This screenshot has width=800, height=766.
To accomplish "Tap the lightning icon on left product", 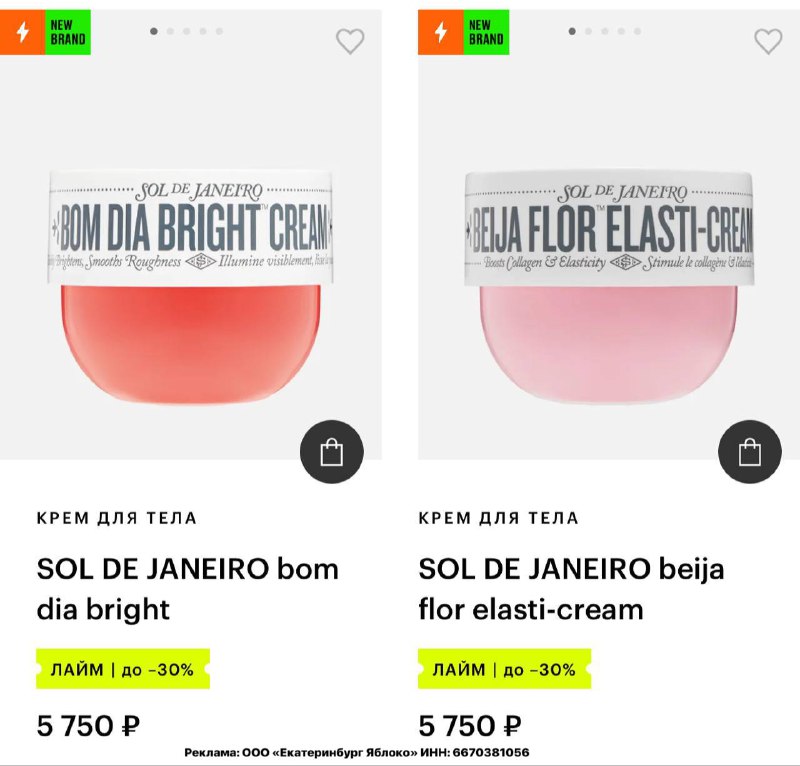I will [23, 32].
